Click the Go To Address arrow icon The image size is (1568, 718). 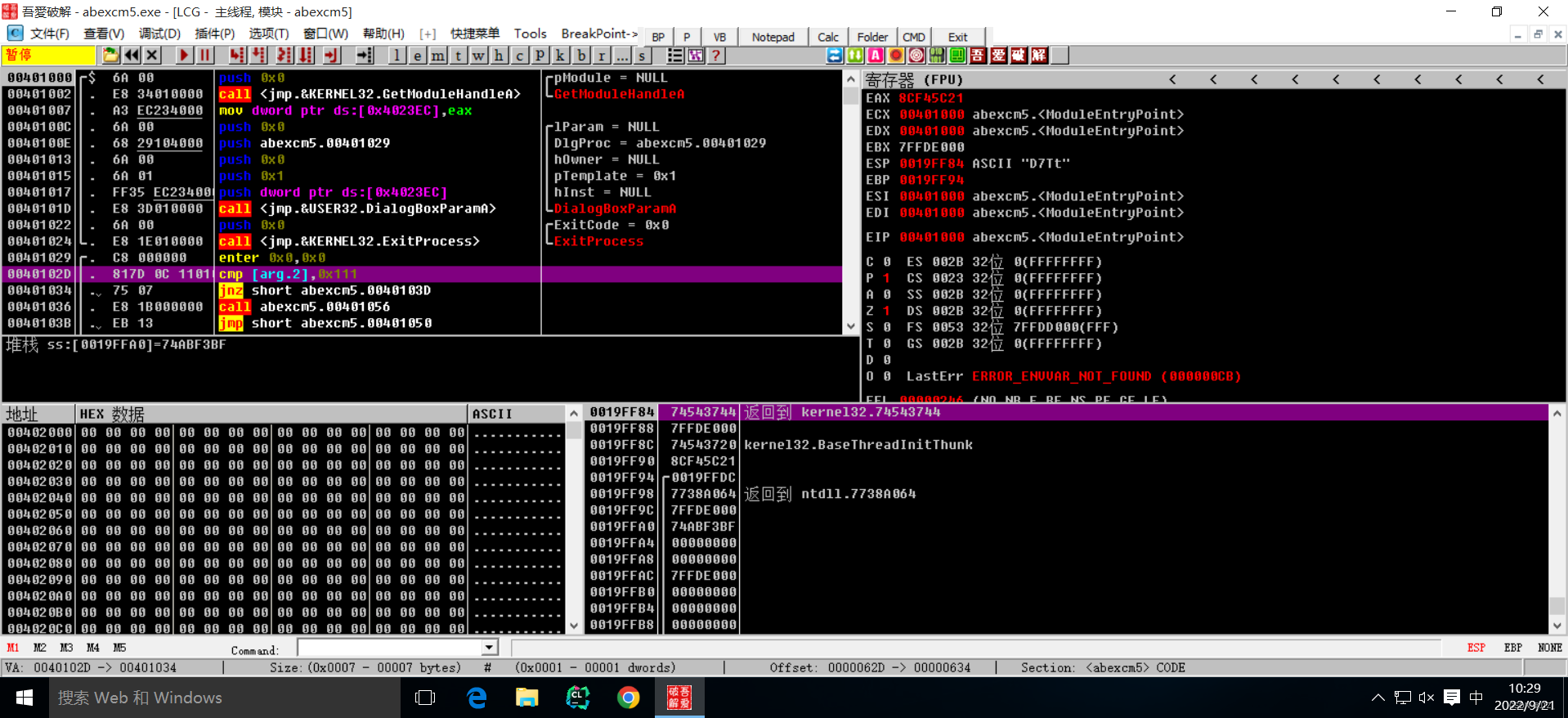(x=365, y=56)
